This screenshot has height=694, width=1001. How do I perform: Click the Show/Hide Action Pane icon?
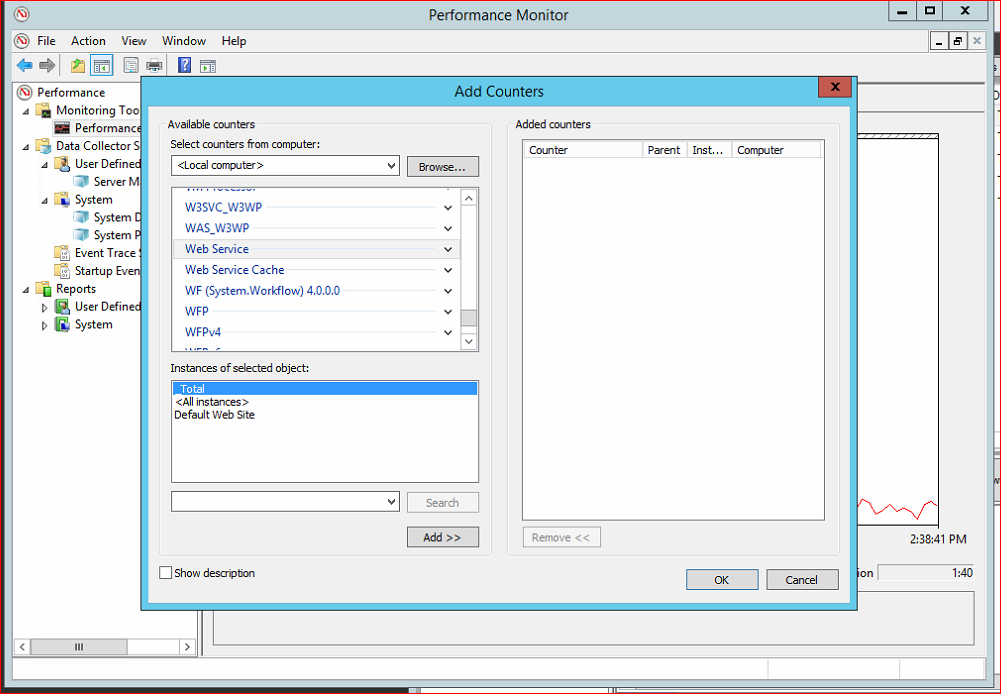point(207,66)
